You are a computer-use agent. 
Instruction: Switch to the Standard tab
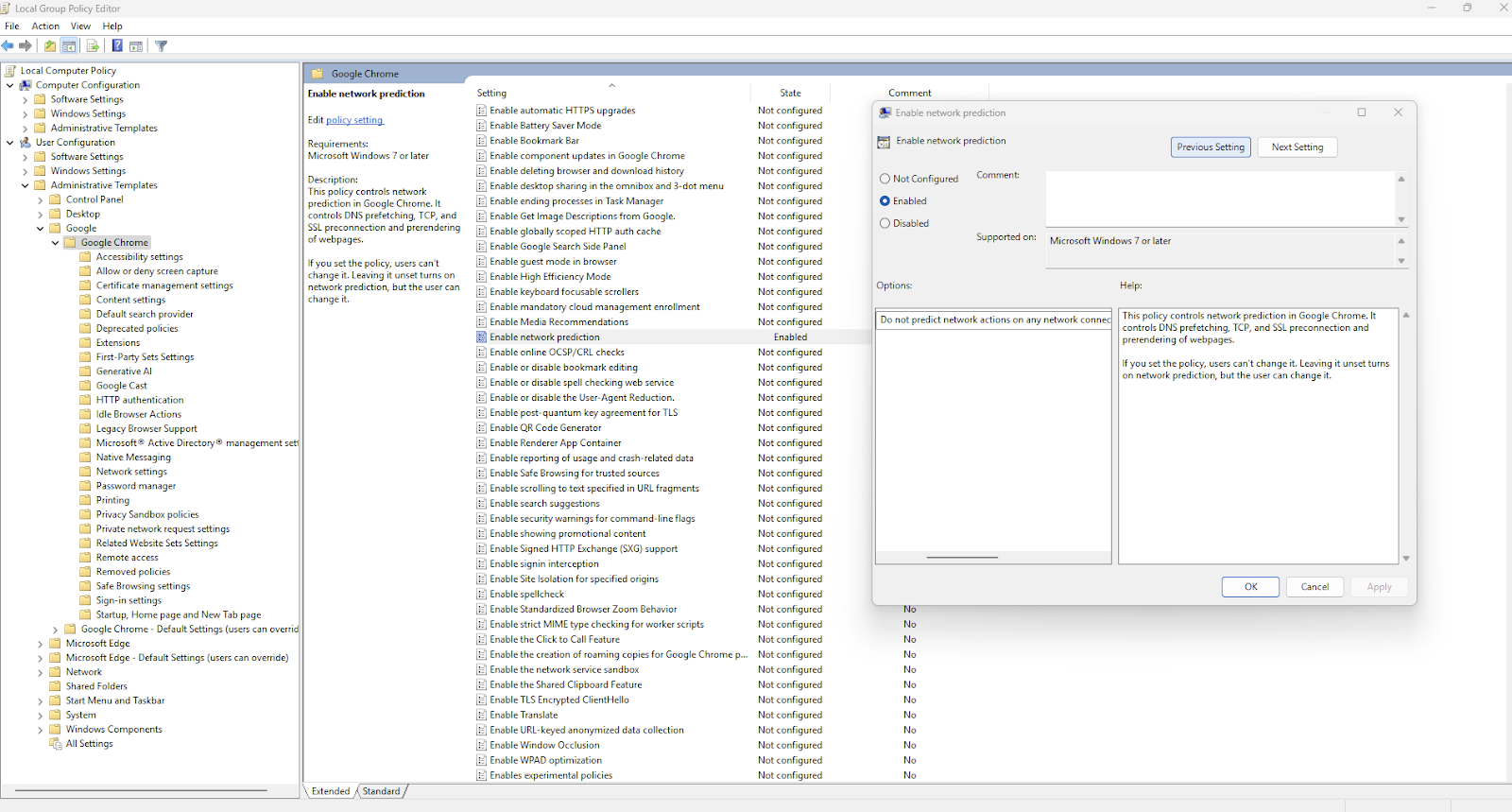(381, 791)
